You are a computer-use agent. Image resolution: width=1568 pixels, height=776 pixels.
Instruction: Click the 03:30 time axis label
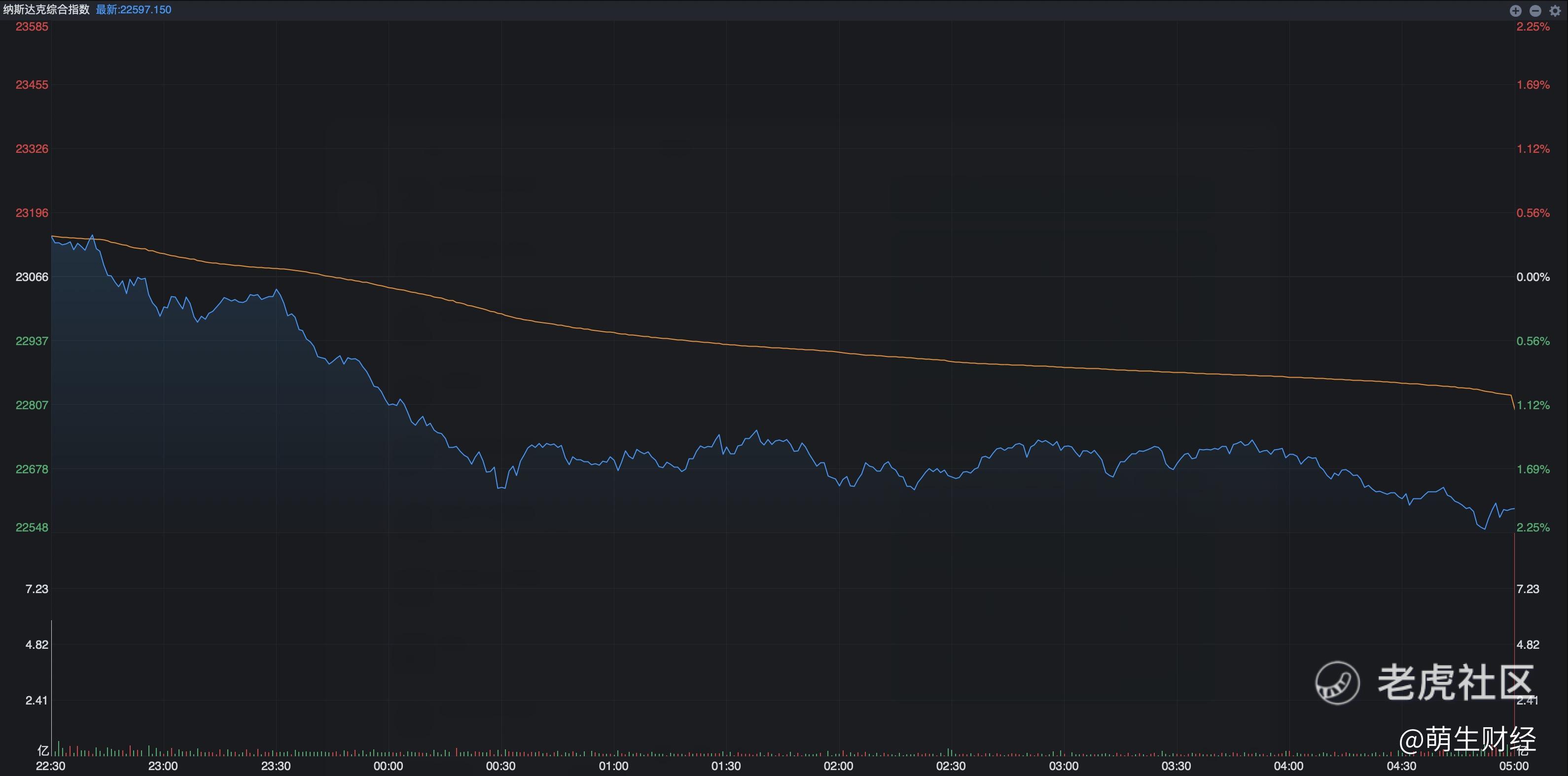[1176, 766]
